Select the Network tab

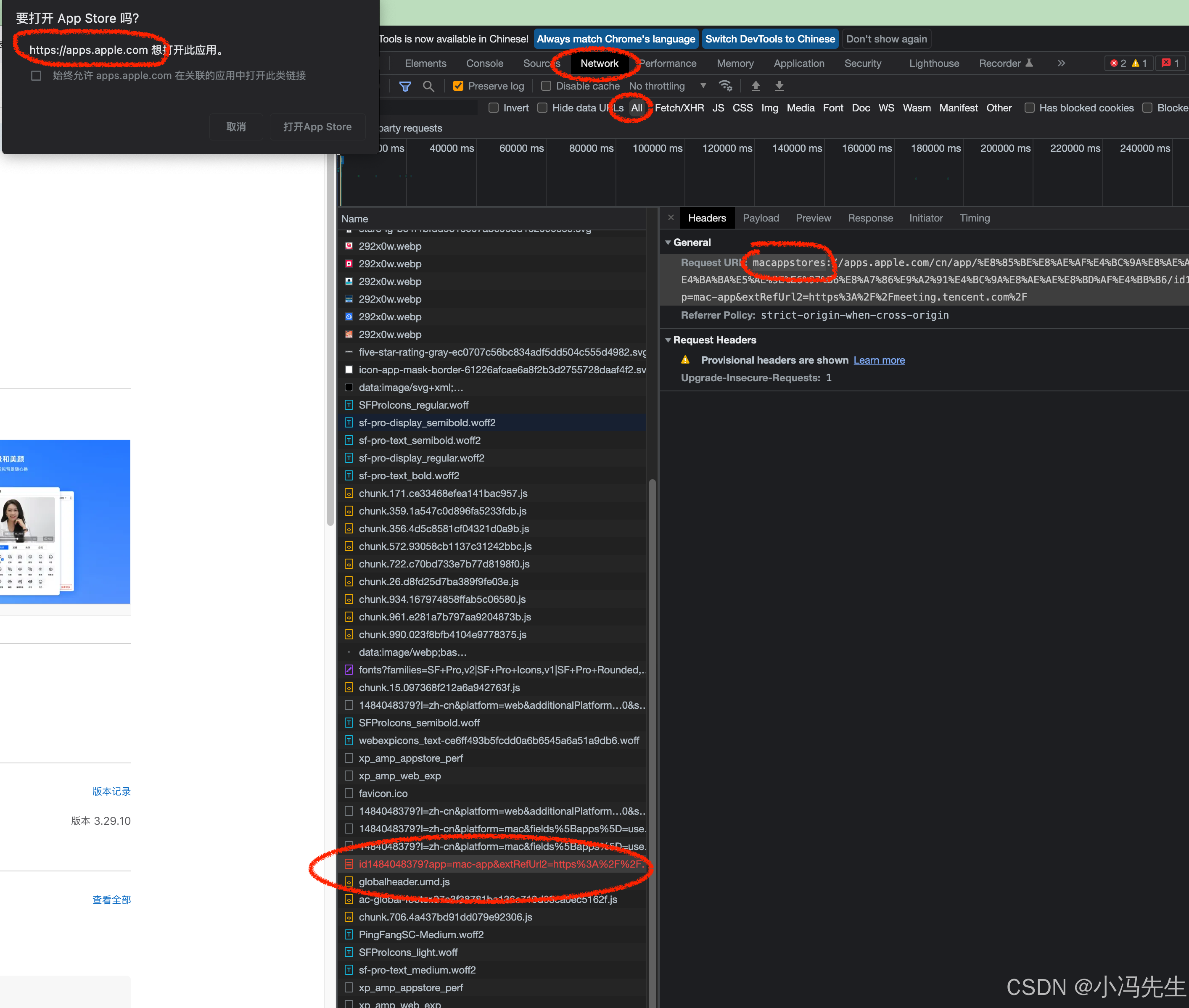click(x=599, y=63)
